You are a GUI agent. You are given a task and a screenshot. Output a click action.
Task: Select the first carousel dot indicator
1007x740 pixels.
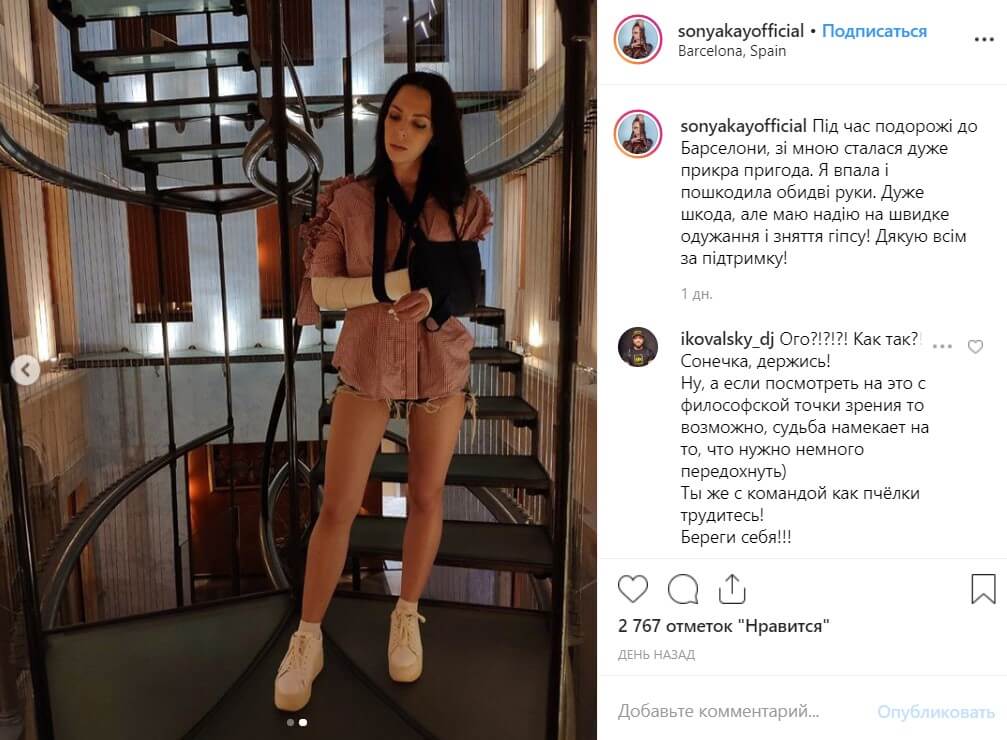[290, 723]
